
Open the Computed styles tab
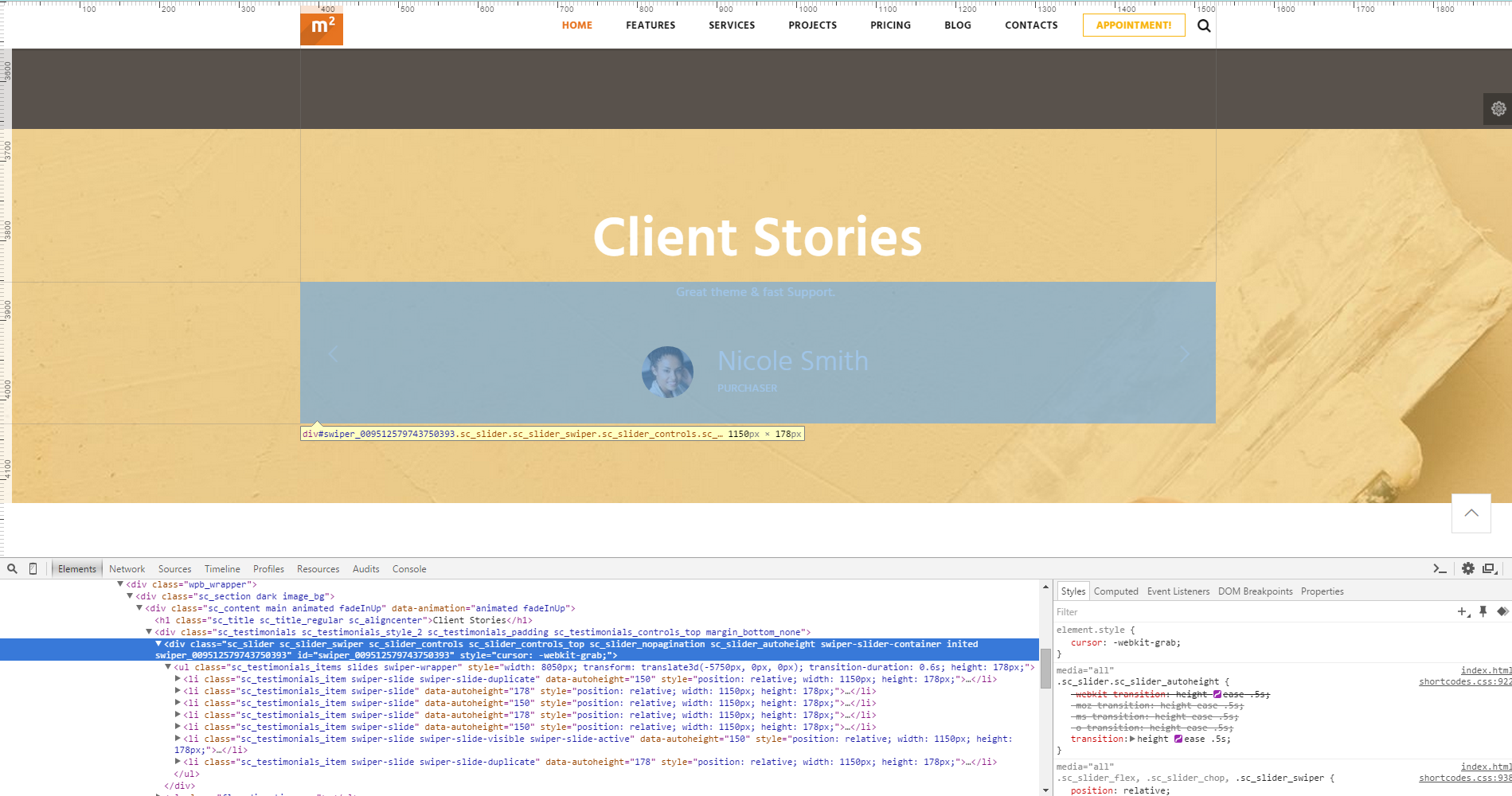1115,591
